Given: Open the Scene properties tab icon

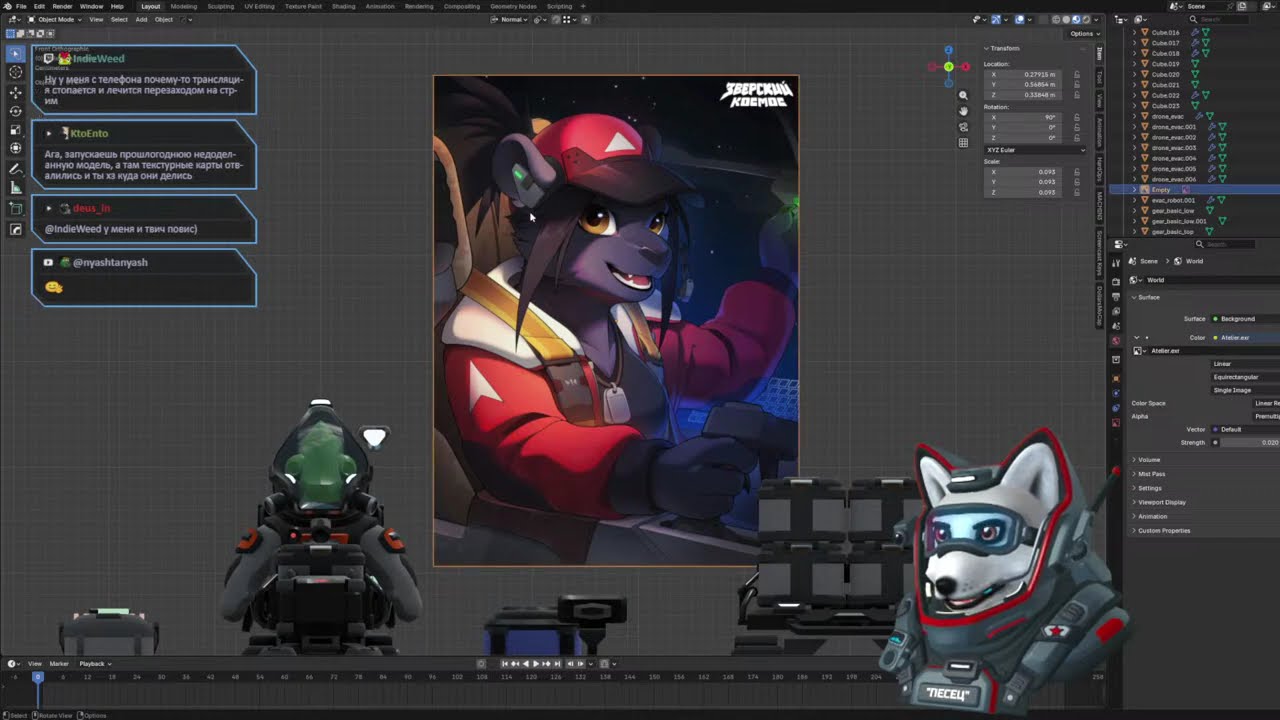Looking at the screenshot, I should [x=1116, y=326].
